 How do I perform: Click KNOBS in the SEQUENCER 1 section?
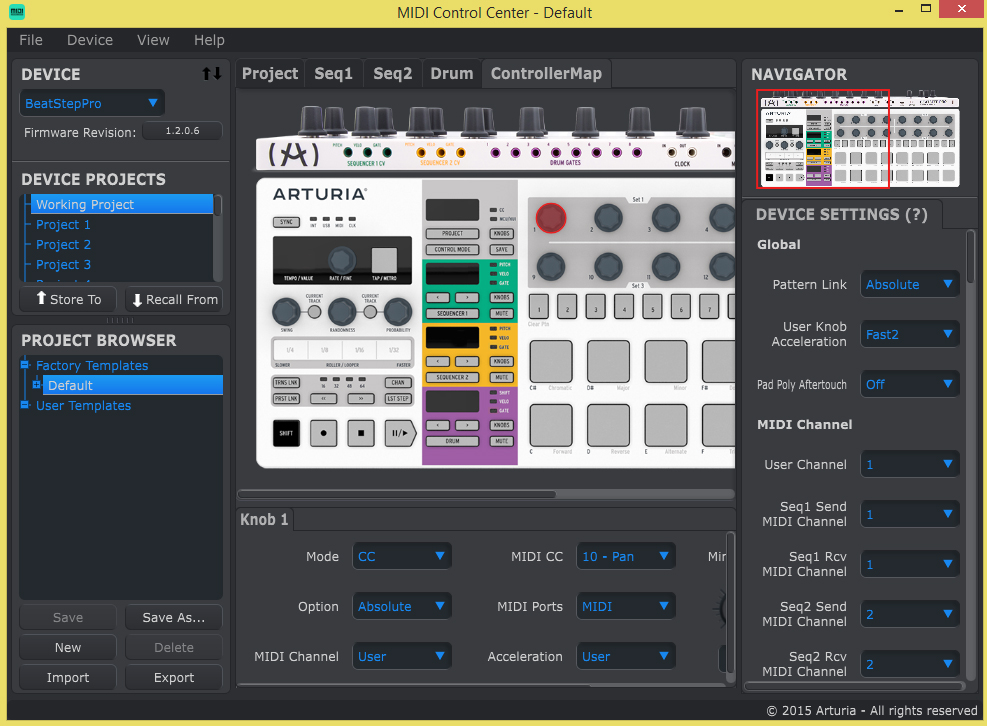(501, 297)
